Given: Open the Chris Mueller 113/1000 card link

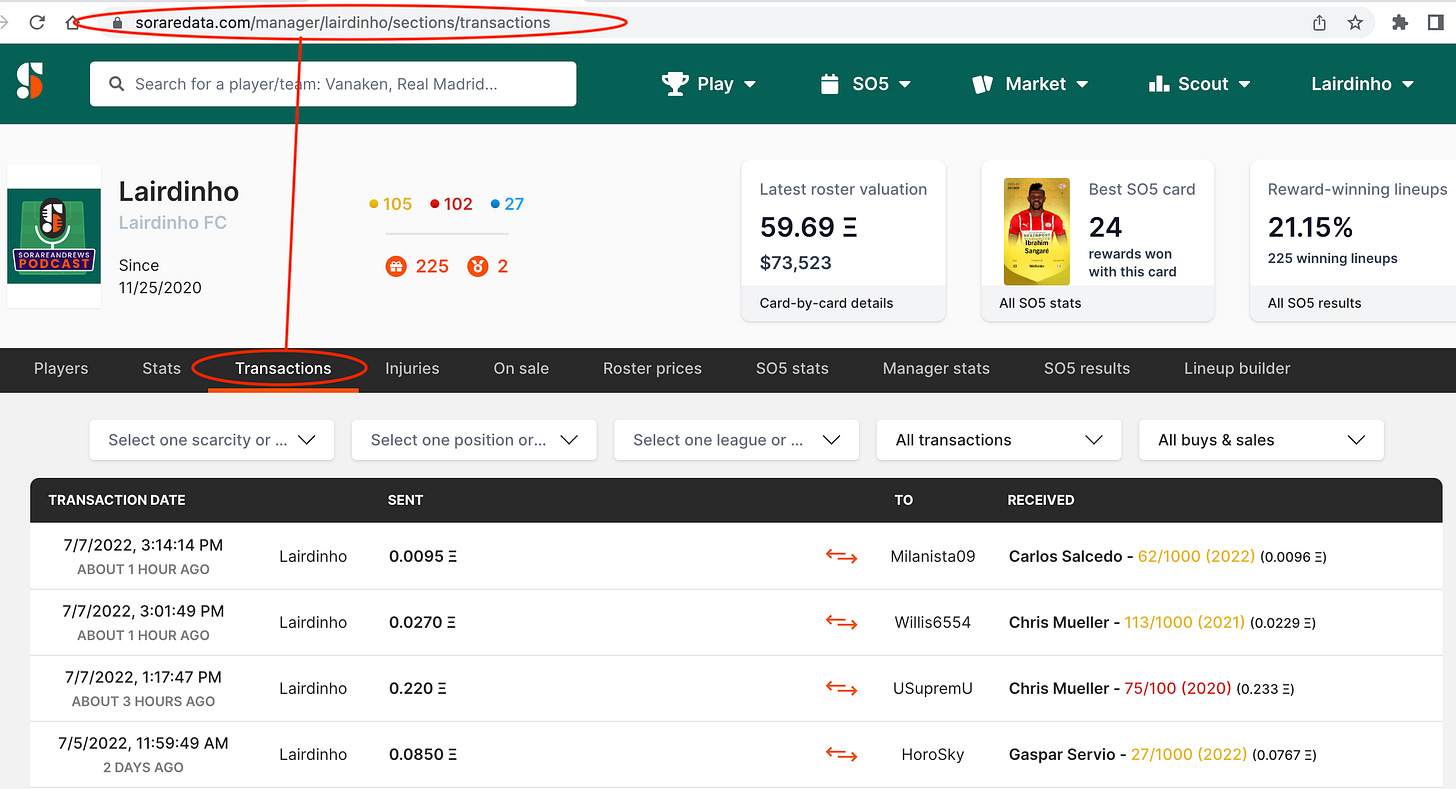Looking at the screenshot, I should pyautogui.click(x=1126, y=622).
